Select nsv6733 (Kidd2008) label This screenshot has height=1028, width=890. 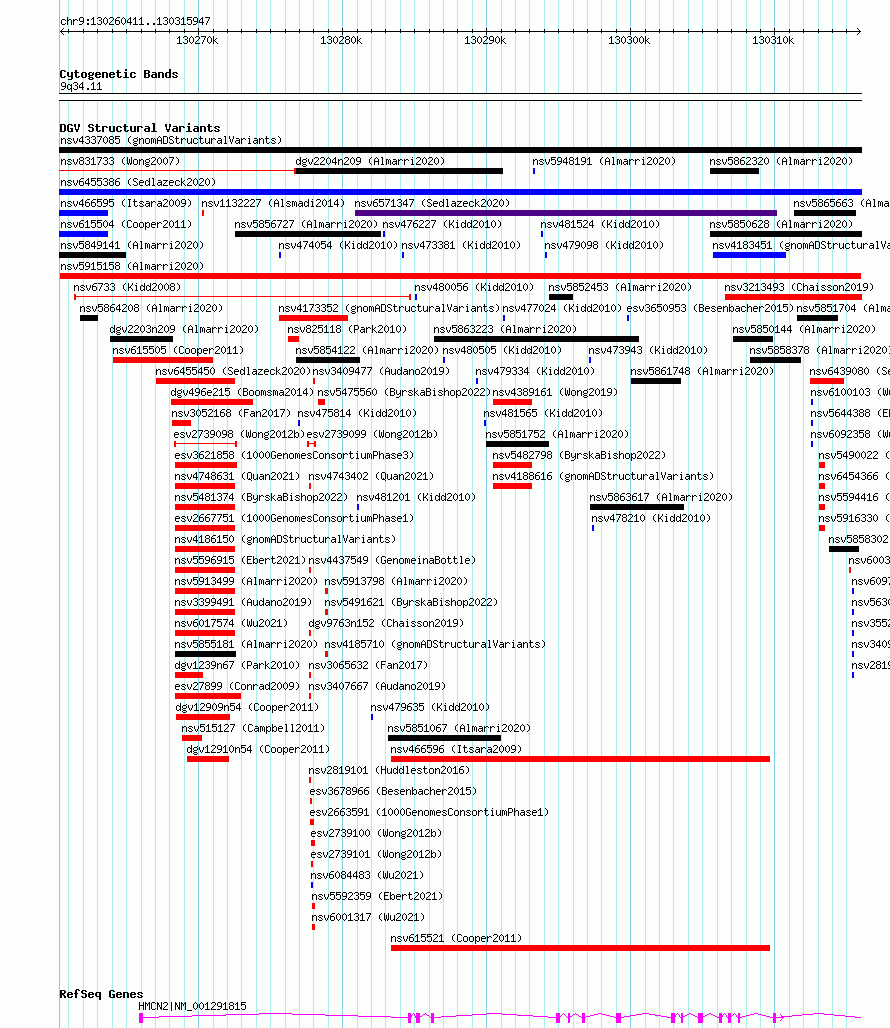pyautogui.click(x=127, y=287)
